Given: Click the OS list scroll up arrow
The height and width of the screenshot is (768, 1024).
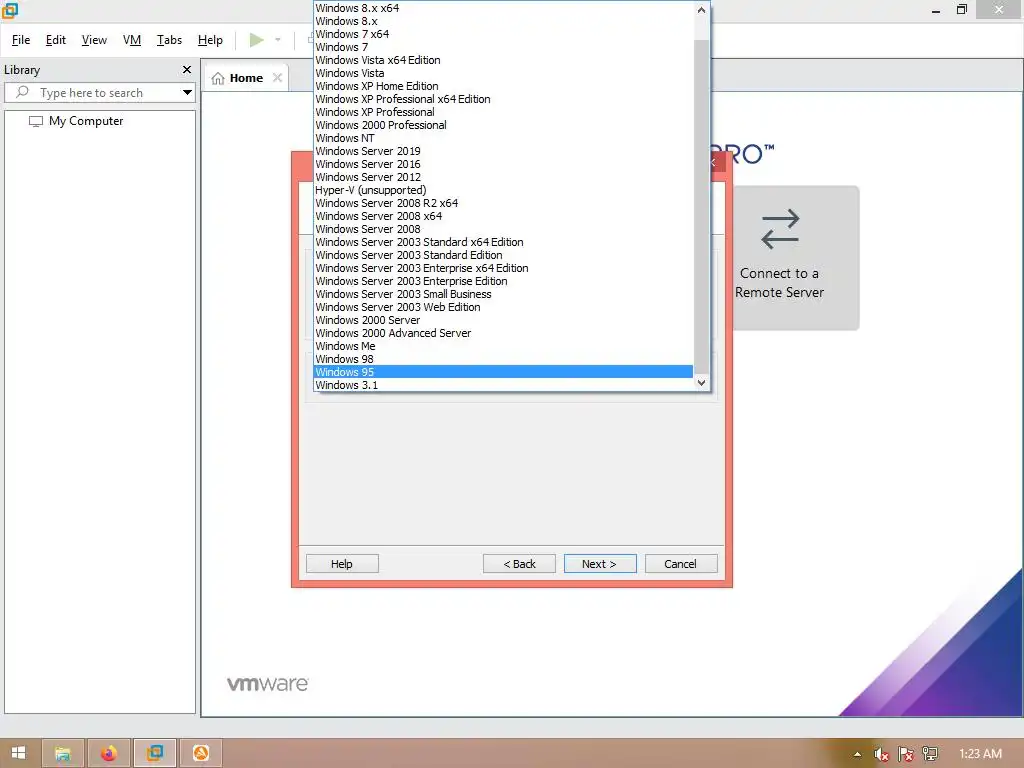Looking at the screenshot, I should coord(701,10).
